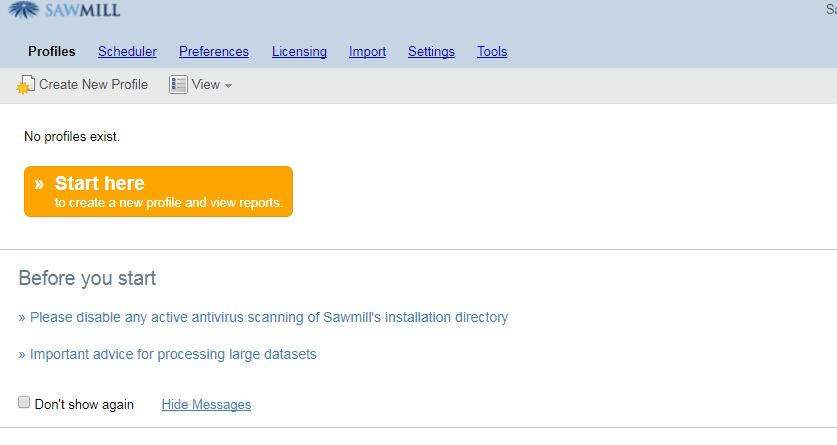The height and width of the screenshot is (445, 837).
Task: Click the Hide Messages link
Action: 206,404
